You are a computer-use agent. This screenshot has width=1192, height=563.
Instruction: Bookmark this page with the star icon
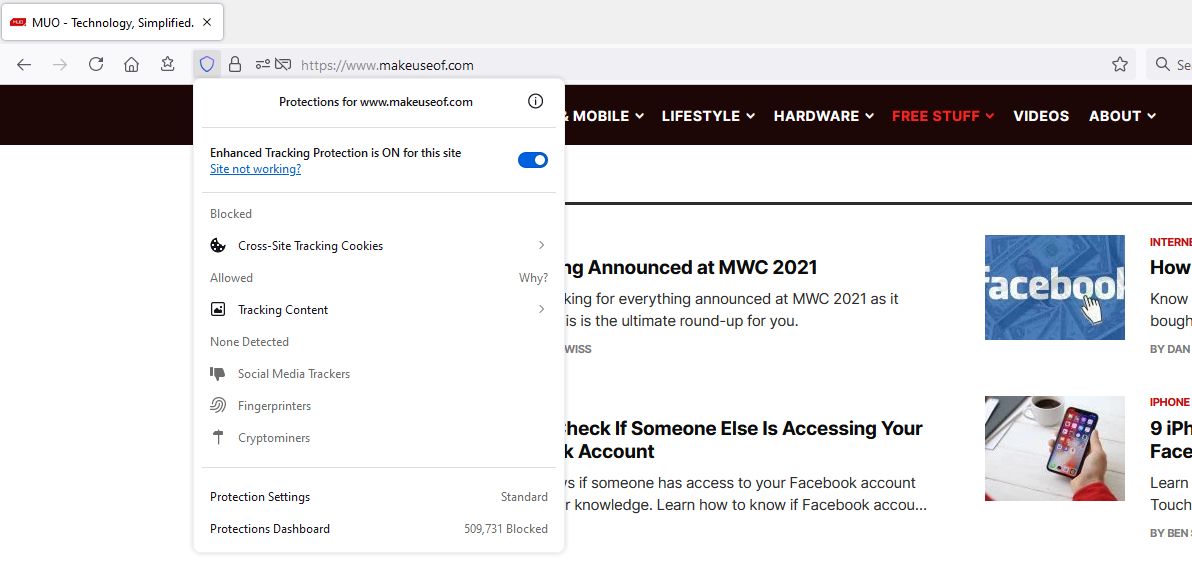1120,64
